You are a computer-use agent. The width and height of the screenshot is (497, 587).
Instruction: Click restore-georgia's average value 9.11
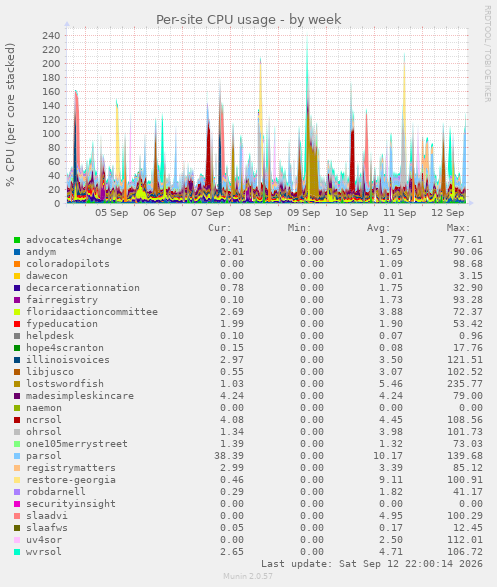click(391, 480)
